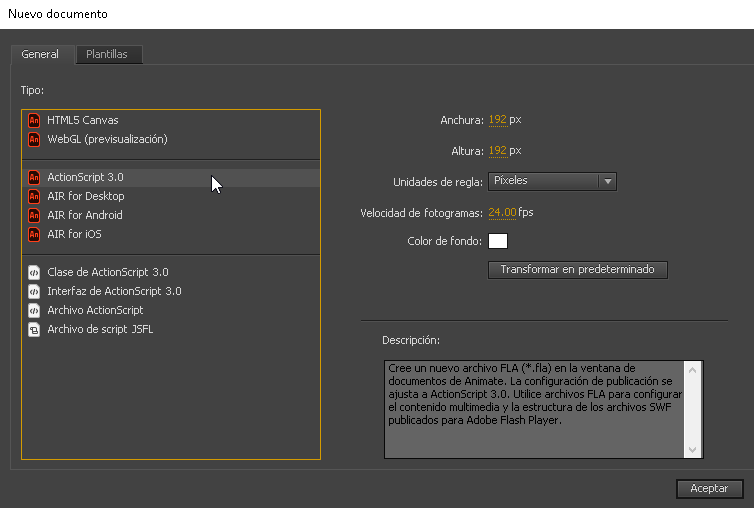Click the Anchura value 192

(x=498, y=120)
